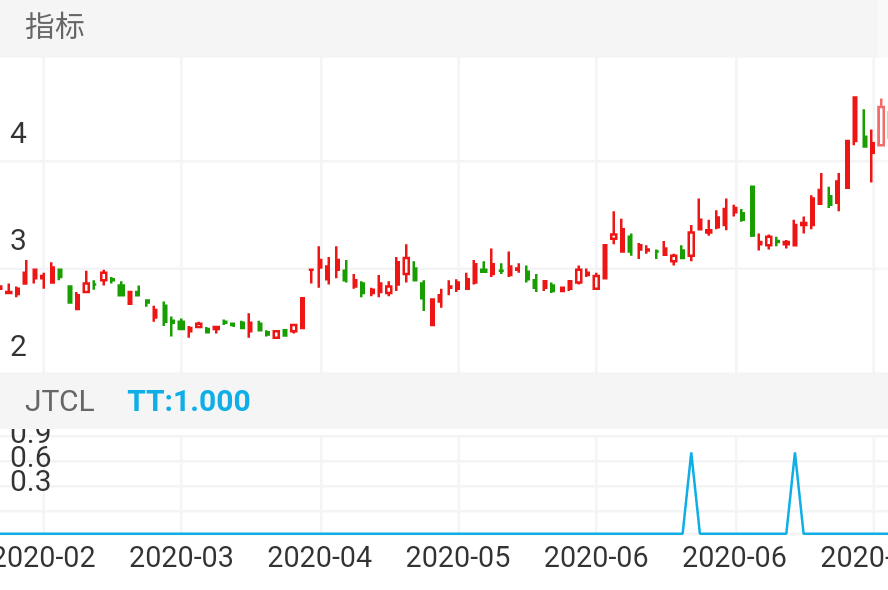Select the second 2020-06 date label

pos(735,557)
